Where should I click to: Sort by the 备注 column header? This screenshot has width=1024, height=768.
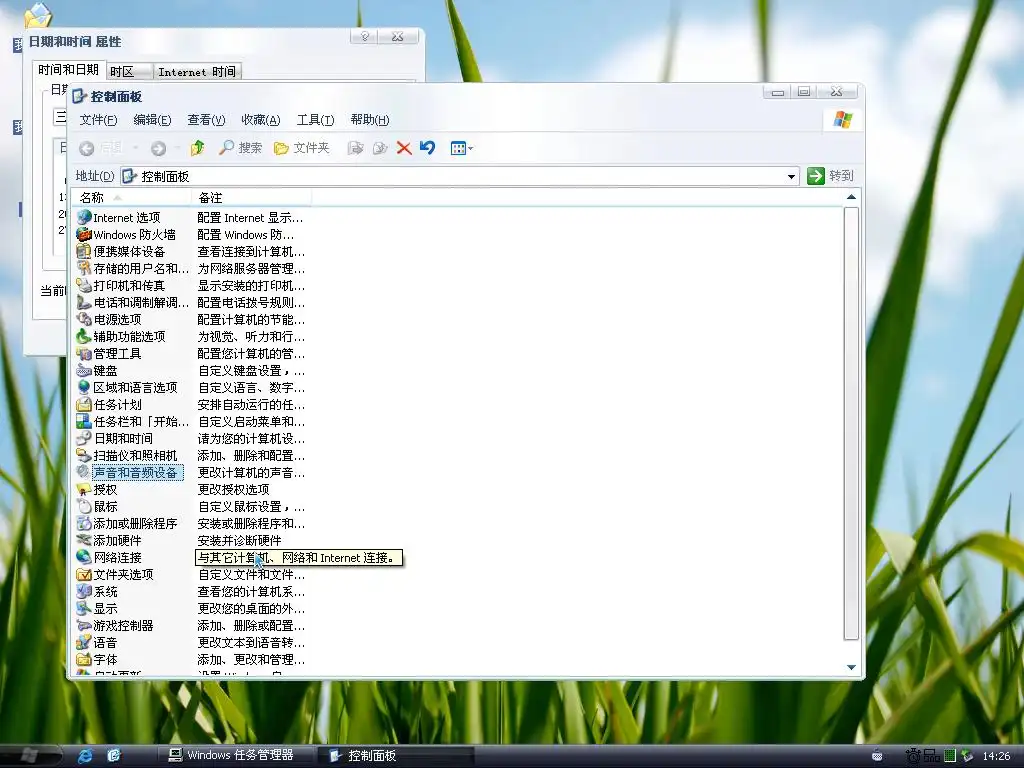point(252,197)
